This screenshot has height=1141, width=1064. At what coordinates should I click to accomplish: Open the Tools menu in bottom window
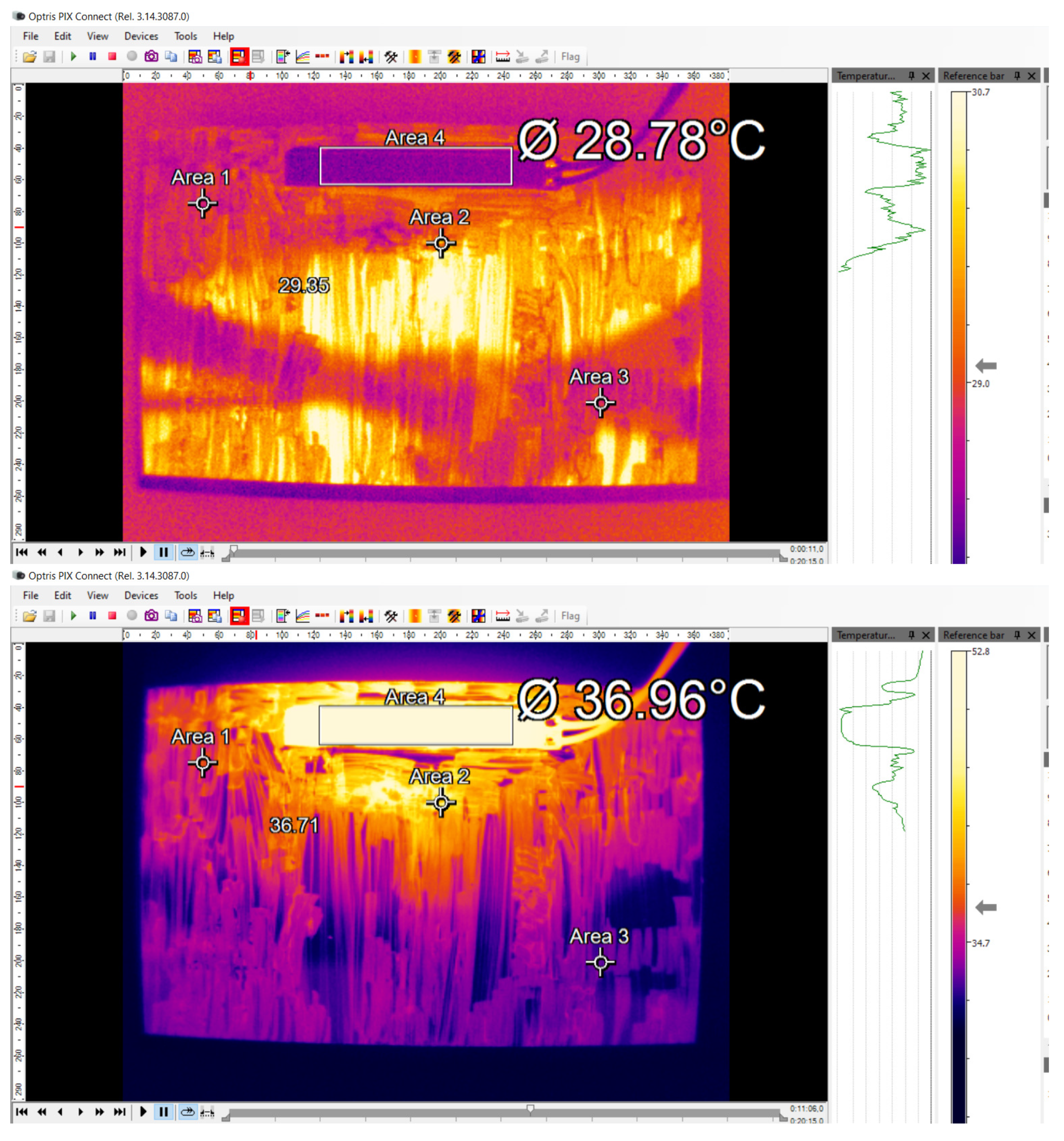(185, 595)
